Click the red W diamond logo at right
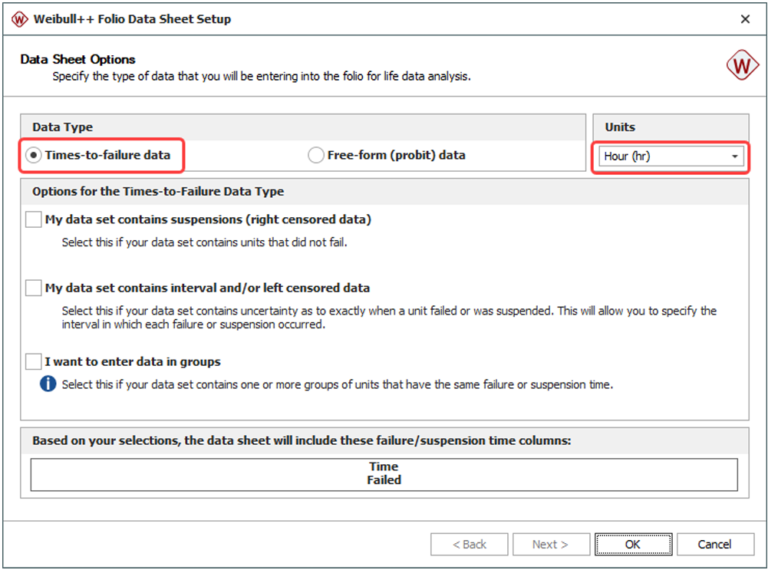 pyautogui.click(x=742, y=65)
